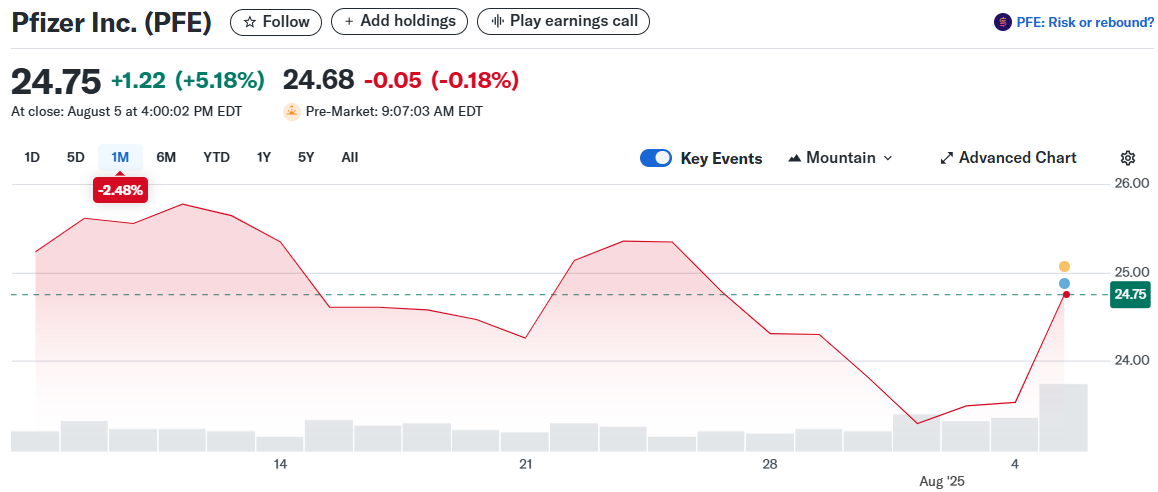Click the Pre-Market 9:07:03 AM EDT timestamp
Screen dimensions: 1158x492
394,112
